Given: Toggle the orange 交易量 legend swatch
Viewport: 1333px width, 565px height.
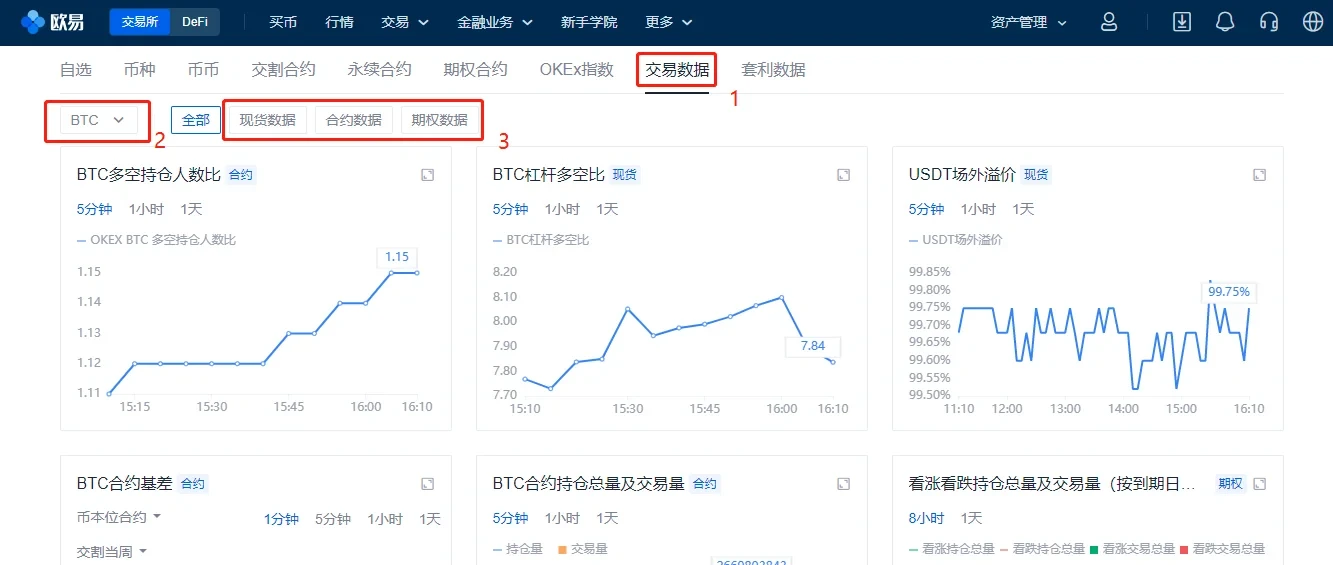Looking at the screenshot, I should point(563,549).
